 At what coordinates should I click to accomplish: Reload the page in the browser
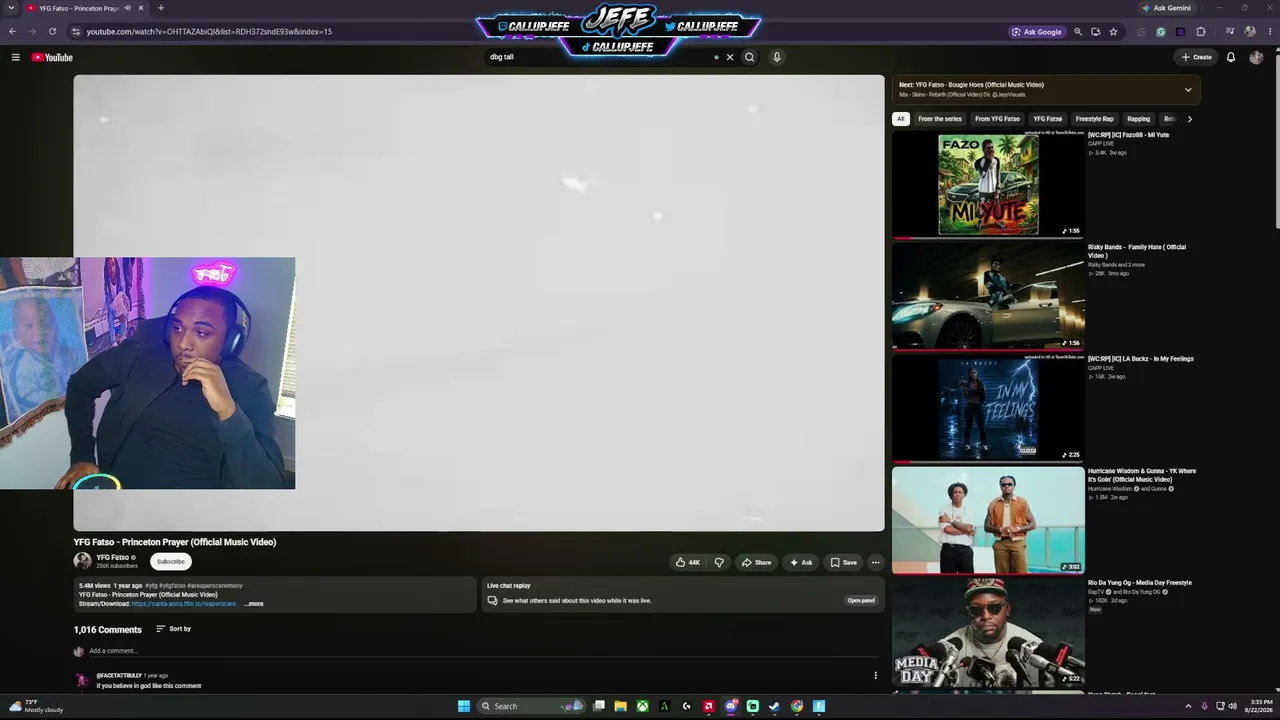click(52, 31)
